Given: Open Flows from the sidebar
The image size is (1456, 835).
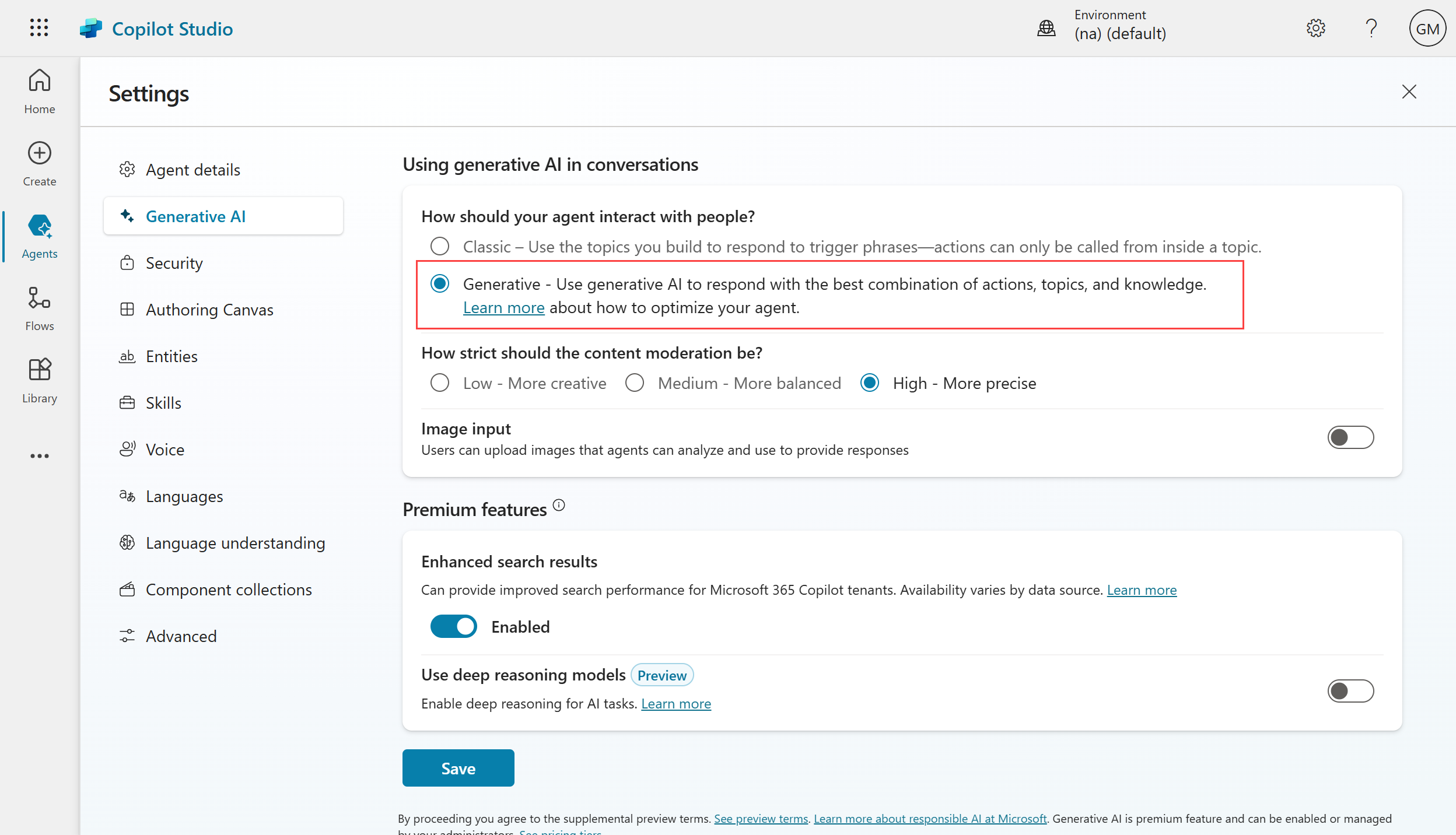Looking at the screenshot, I should tap(39, 308).
